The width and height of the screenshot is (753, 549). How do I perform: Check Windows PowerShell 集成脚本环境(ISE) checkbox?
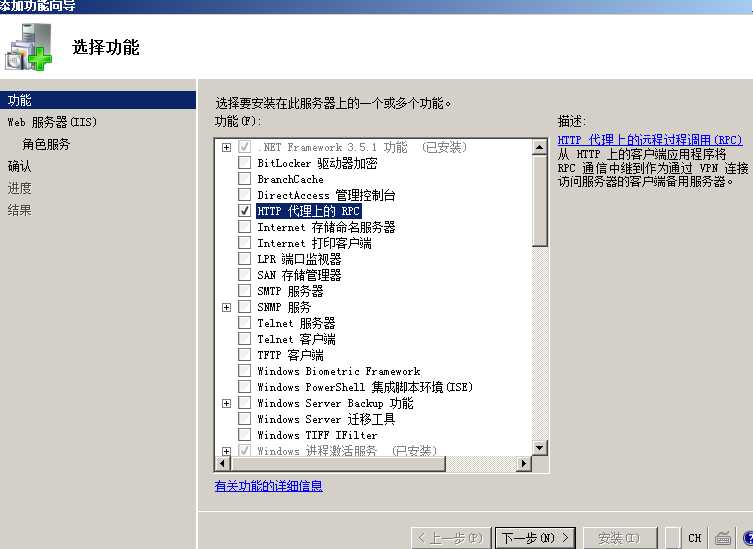(x=244, y=387)
